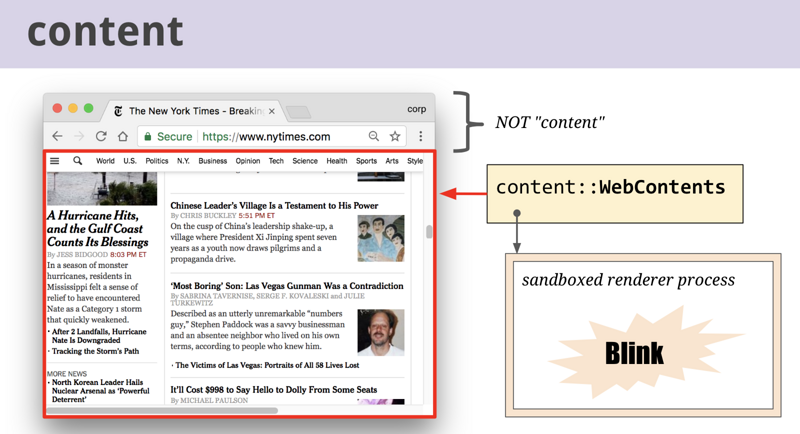Click the CHRIS BUCKLEY byline
This screenshot has height=434, width=800.
click(x=203, y=216)
